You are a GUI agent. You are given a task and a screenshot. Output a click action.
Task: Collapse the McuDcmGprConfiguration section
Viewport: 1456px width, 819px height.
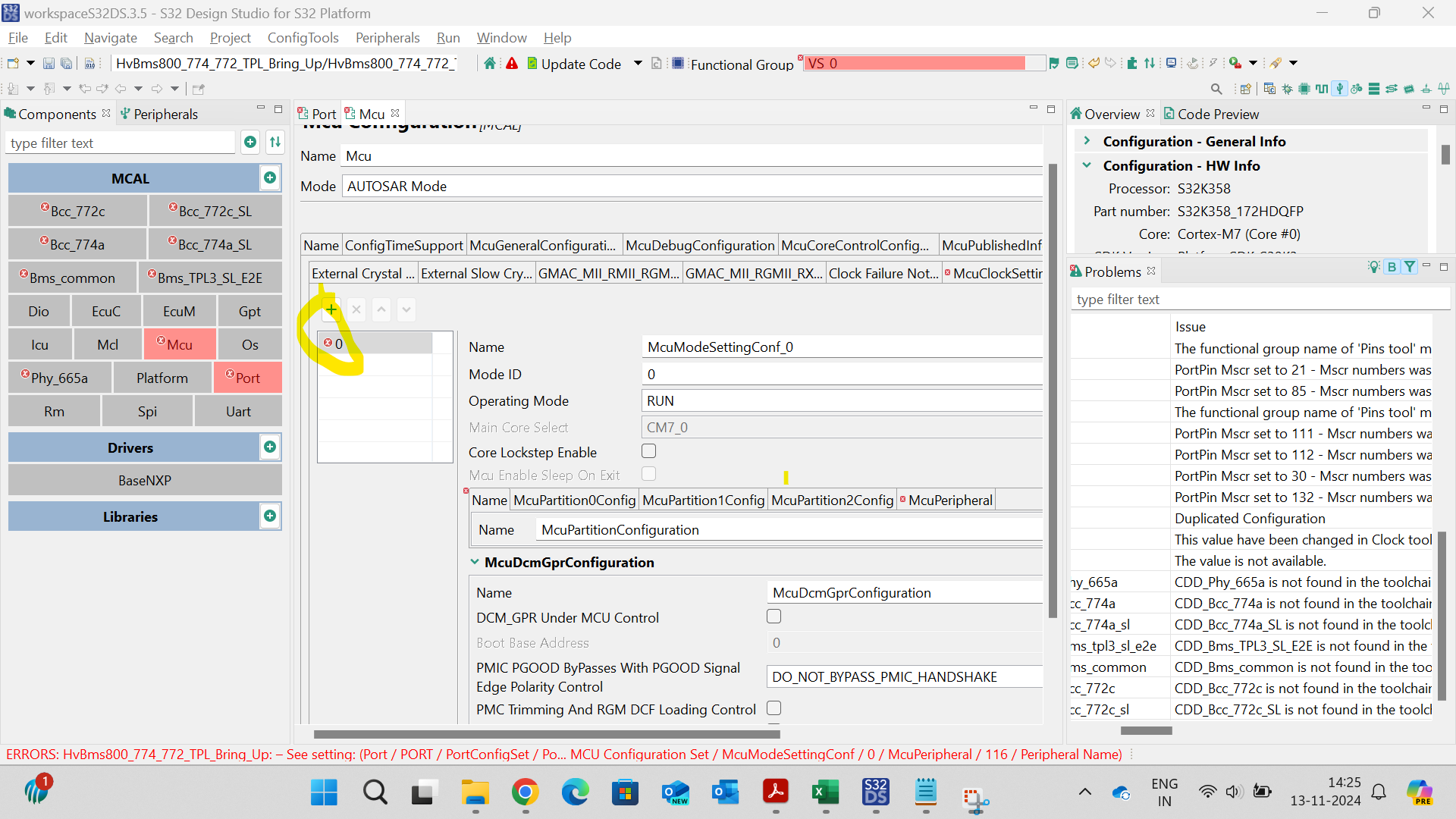[x=475, y=562]
